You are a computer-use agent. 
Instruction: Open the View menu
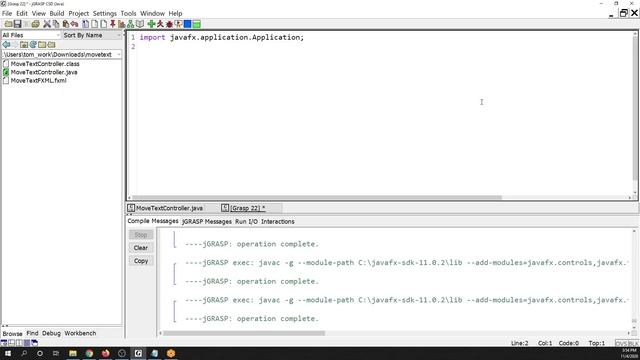(x=39, y=13)
